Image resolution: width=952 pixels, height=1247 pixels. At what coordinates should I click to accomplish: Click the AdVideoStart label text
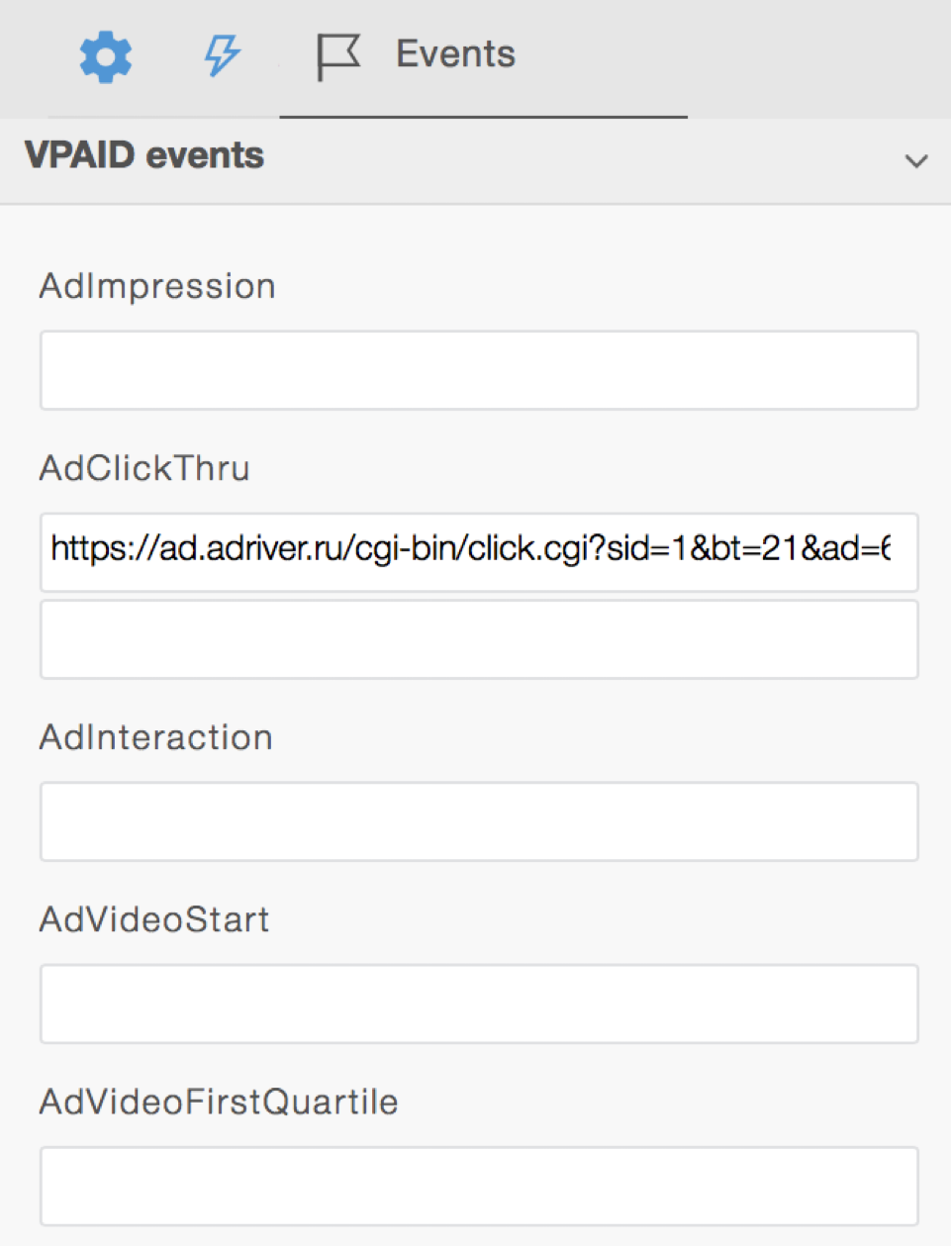click(x=154, y=919)
